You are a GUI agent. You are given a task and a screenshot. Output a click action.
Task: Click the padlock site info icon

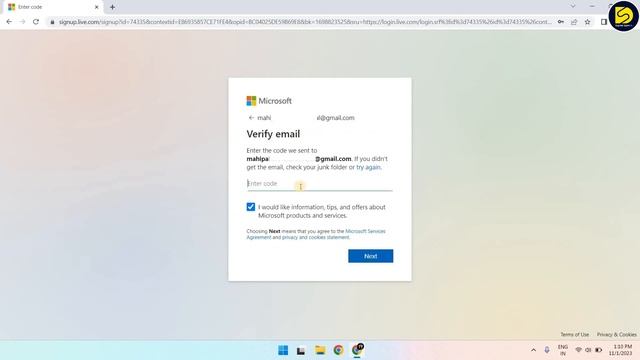coord(52,22)
